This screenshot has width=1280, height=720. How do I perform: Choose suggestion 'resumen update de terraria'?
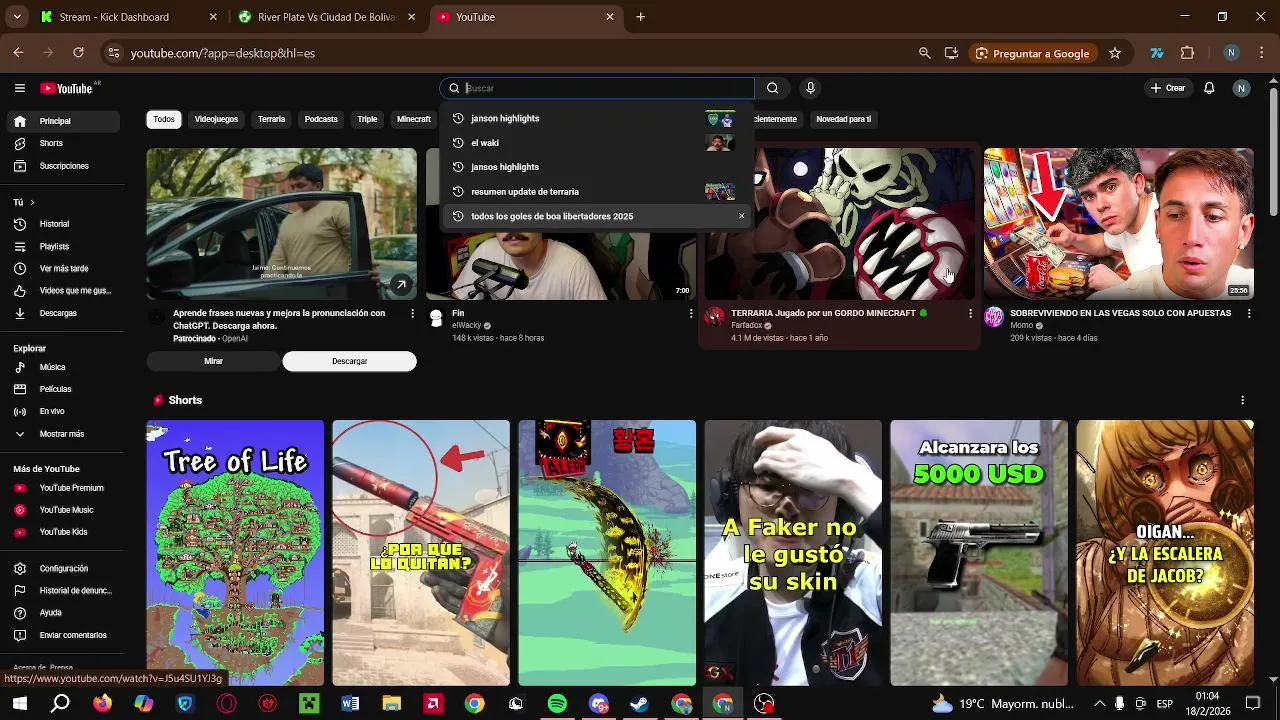(x=597, y=192)
